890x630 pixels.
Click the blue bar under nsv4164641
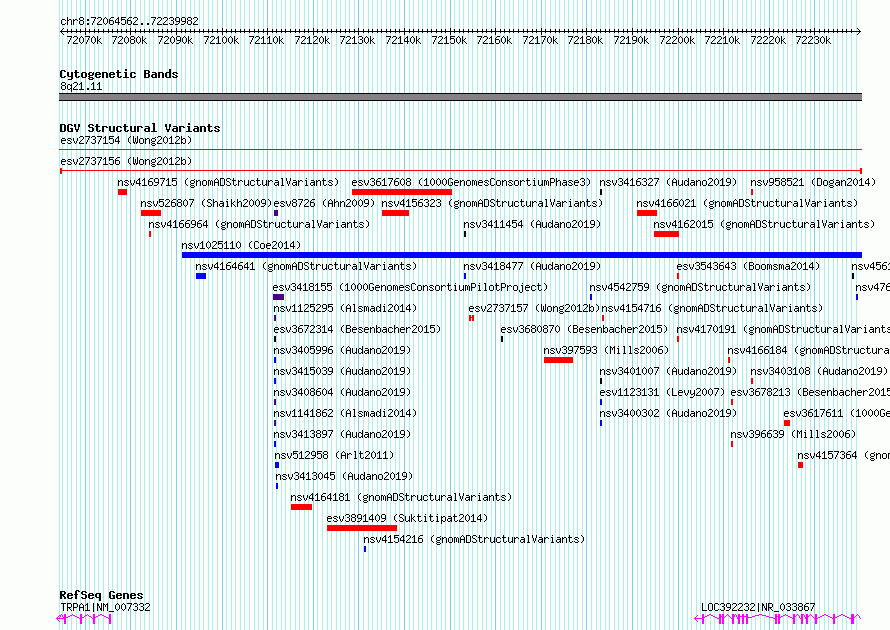point(200,276)
